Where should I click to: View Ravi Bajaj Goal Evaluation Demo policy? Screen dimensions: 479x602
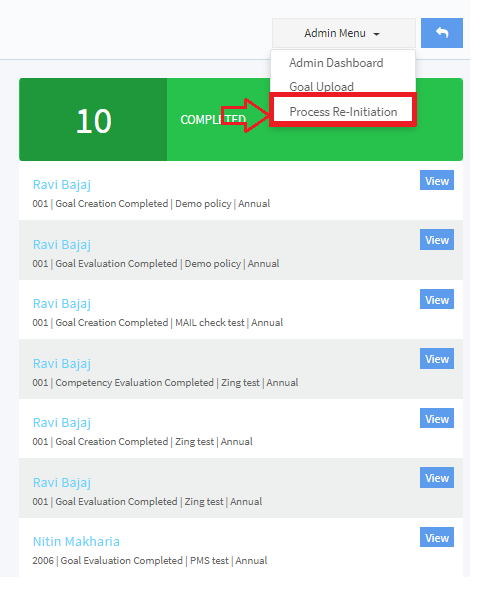pyautogui.click(x=437, y=240)
